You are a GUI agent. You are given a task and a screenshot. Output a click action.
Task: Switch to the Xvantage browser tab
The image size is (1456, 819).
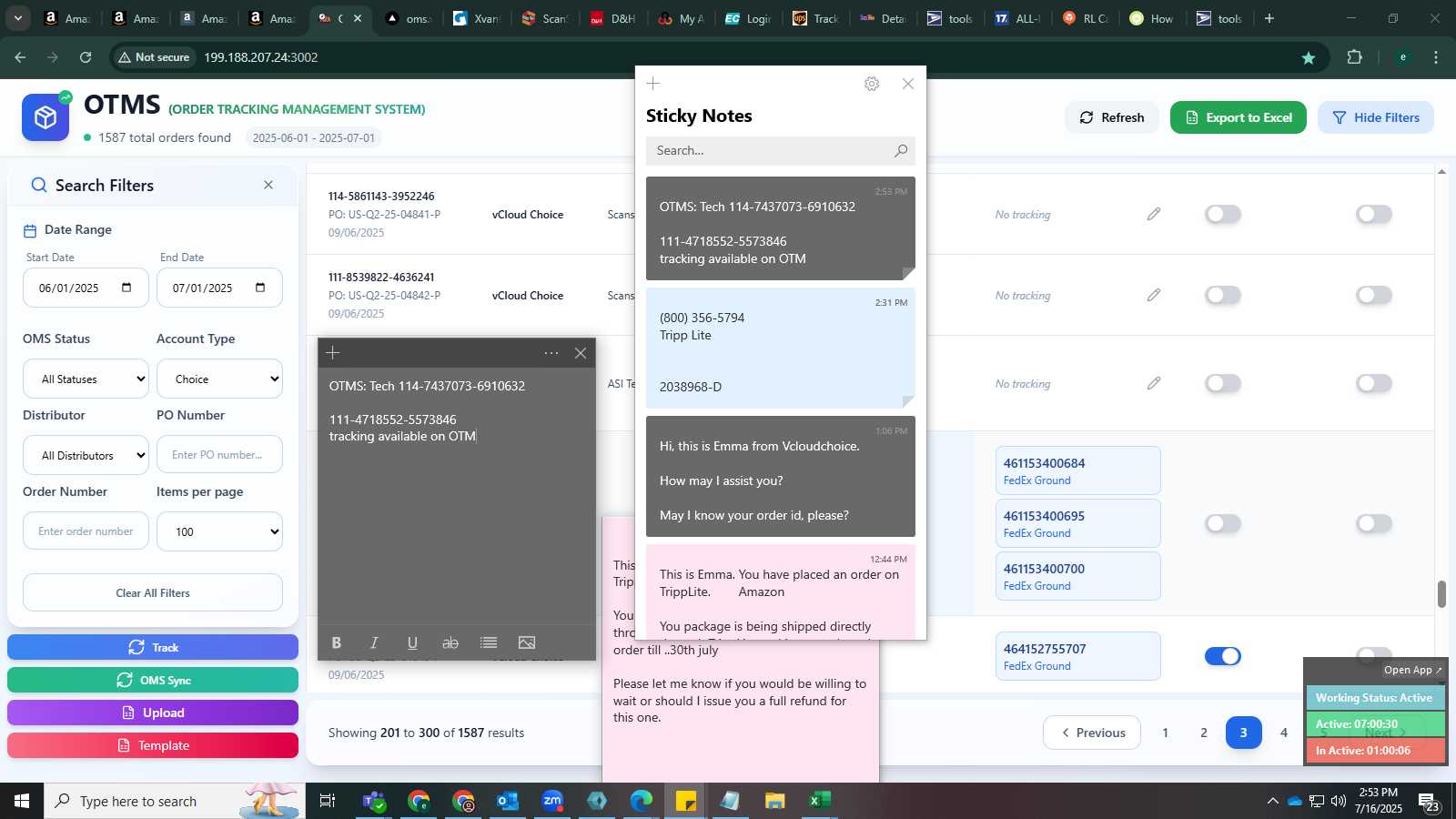click(x=477, y=18)
